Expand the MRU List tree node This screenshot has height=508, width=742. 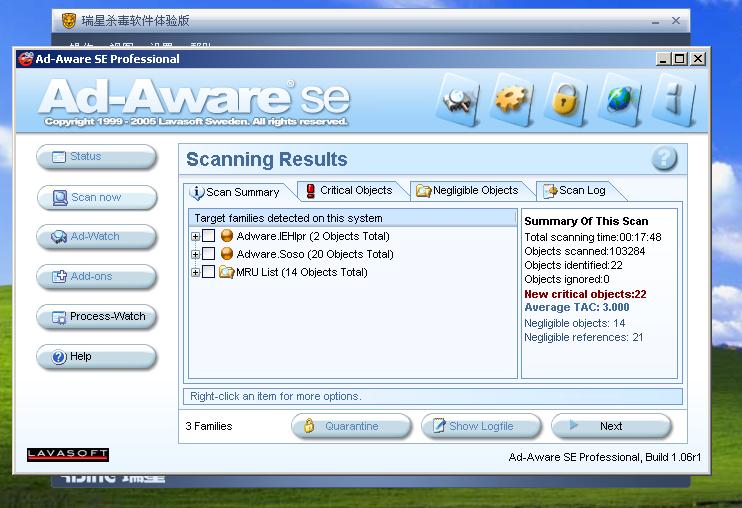[x=195, y=272]
